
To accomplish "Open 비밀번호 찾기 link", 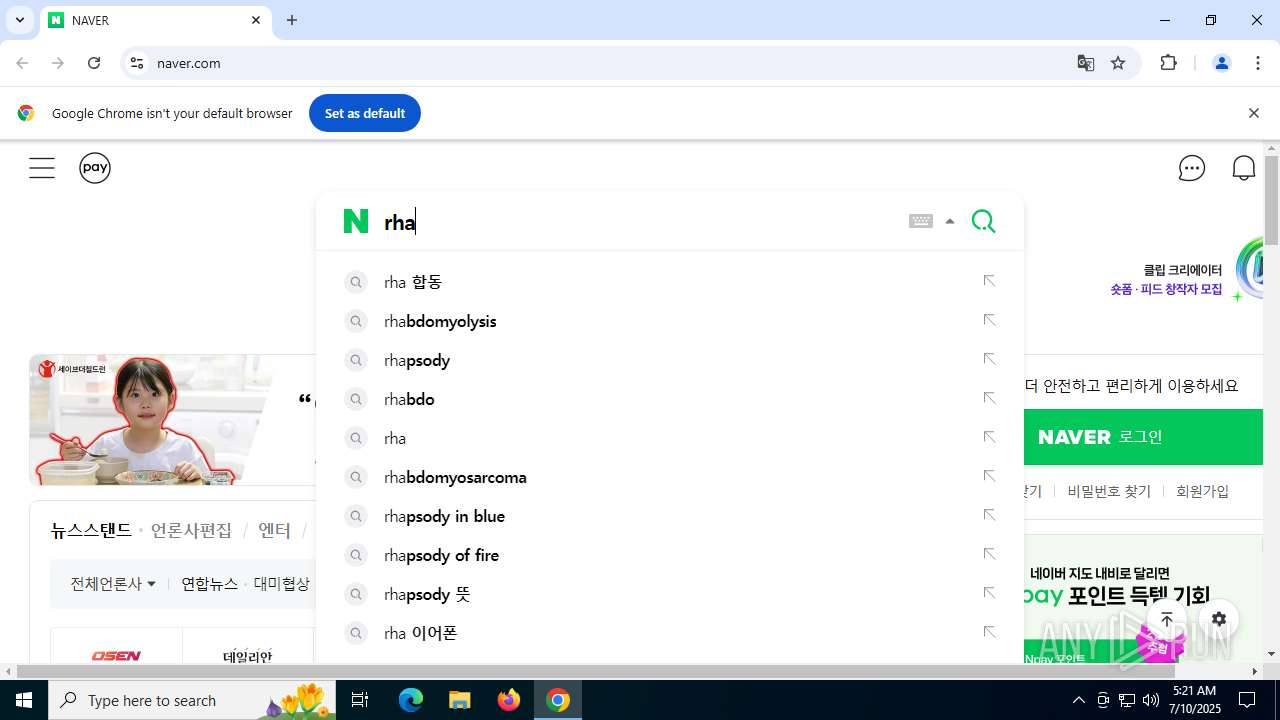I will tap(1109, 491).
